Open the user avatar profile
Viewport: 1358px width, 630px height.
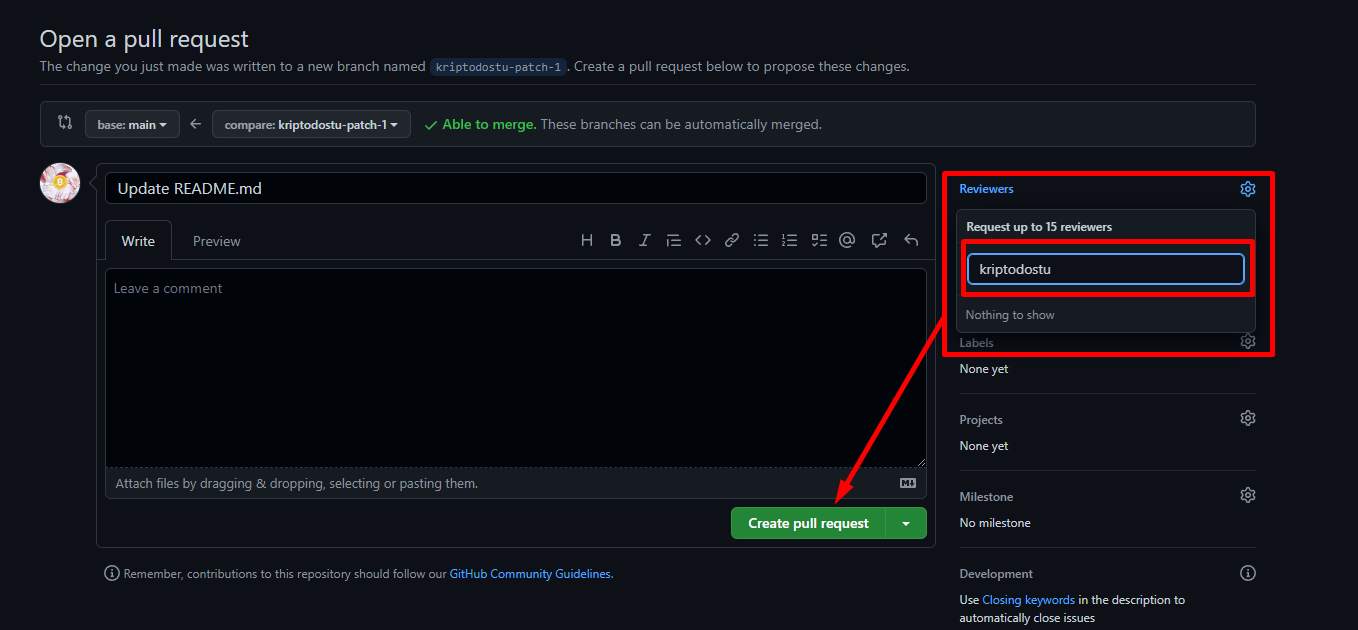[x=60, y=183]
